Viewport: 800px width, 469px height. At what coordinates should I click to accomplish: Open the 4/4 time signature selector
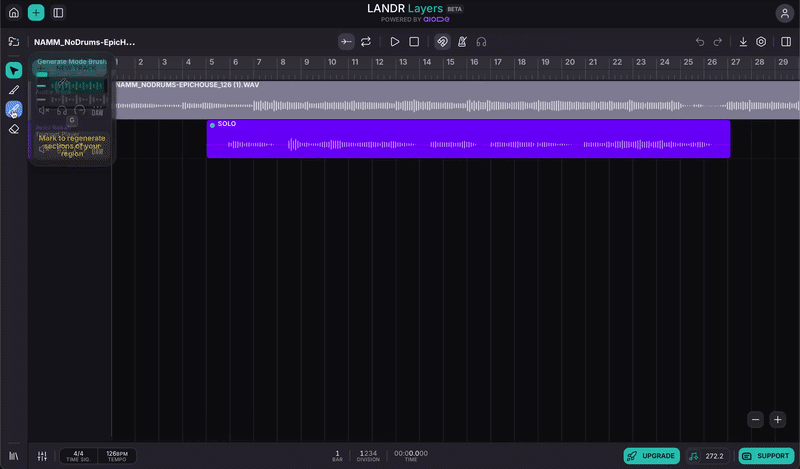(78, 456)
